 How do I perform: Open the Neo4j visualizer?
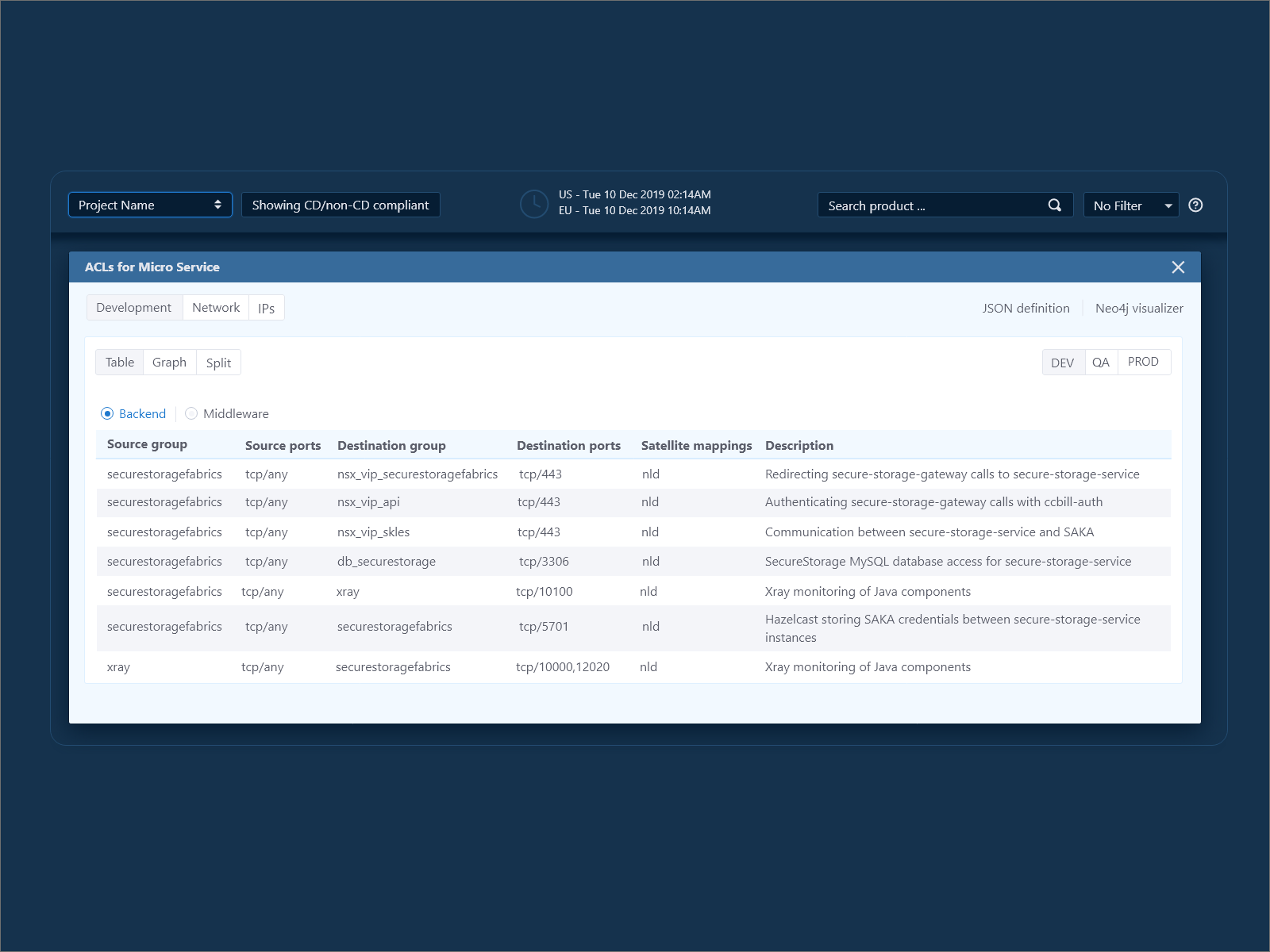[1138, 308]
